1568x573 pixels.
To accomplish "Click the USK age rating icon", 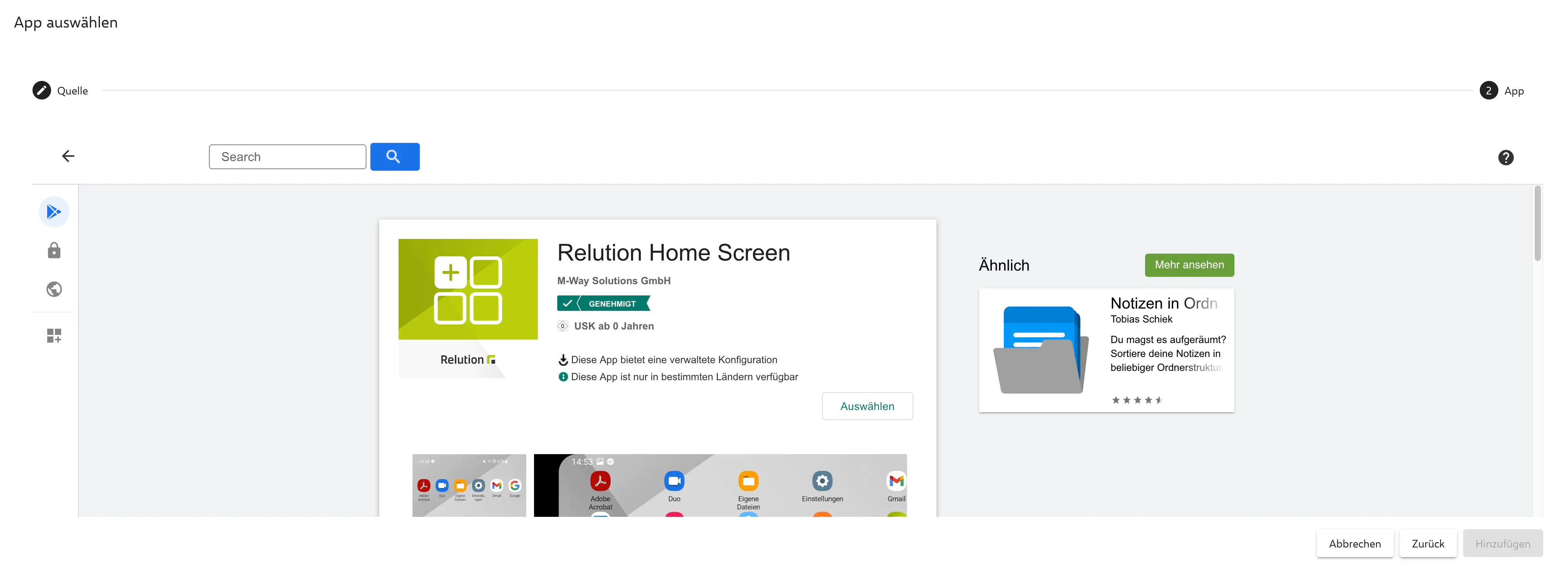I will coord(562,326).
